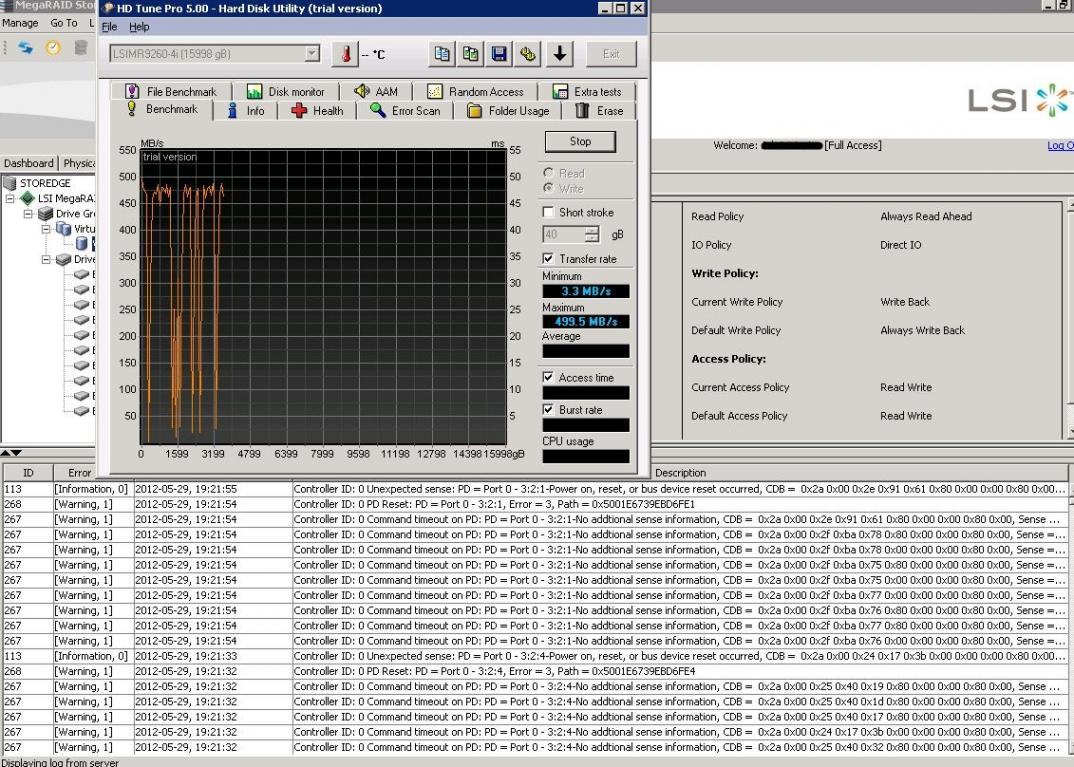Click the properties panel vertical scrollbar

[1070, 319]
